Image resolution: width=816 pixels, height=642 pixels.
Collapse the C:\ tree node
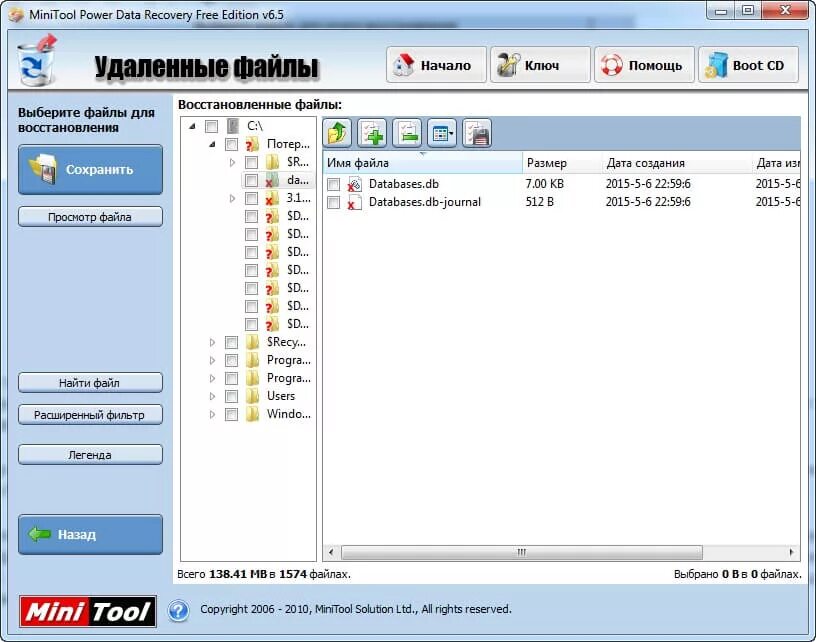tap(193, 126)
